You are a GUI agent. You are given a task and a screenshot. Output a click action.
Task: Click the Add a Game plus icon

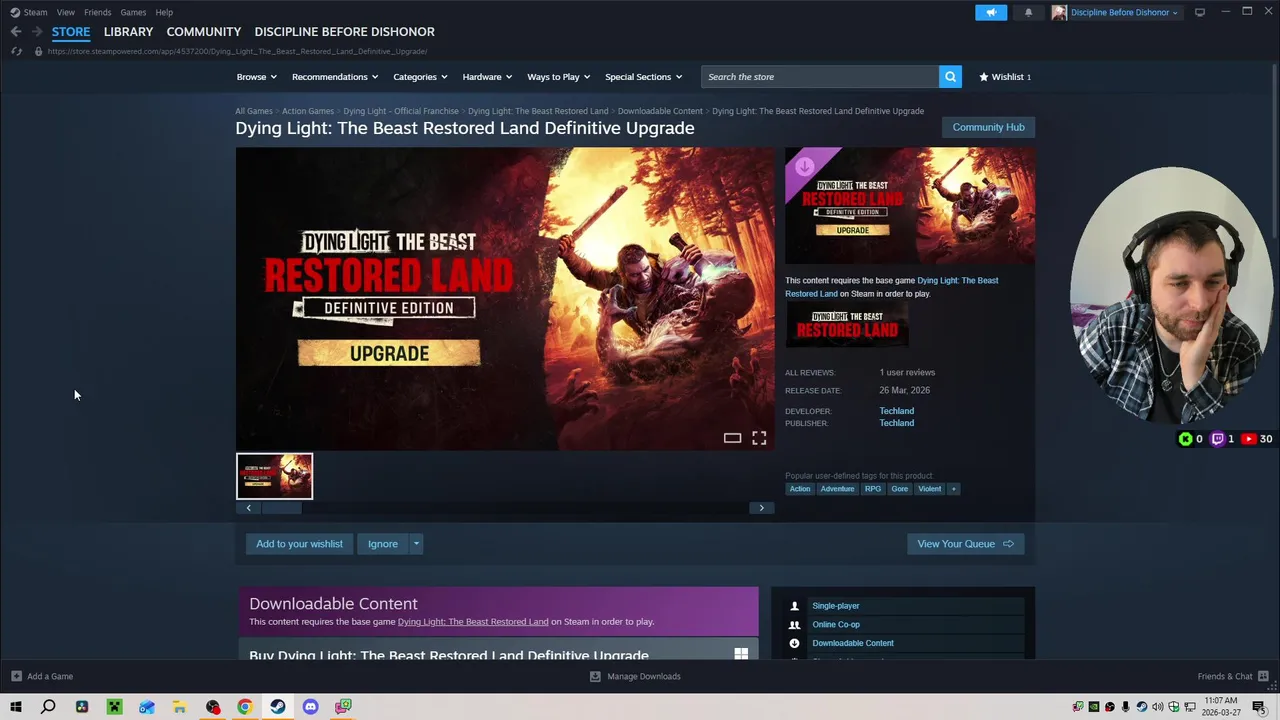[x=16, y=676]
